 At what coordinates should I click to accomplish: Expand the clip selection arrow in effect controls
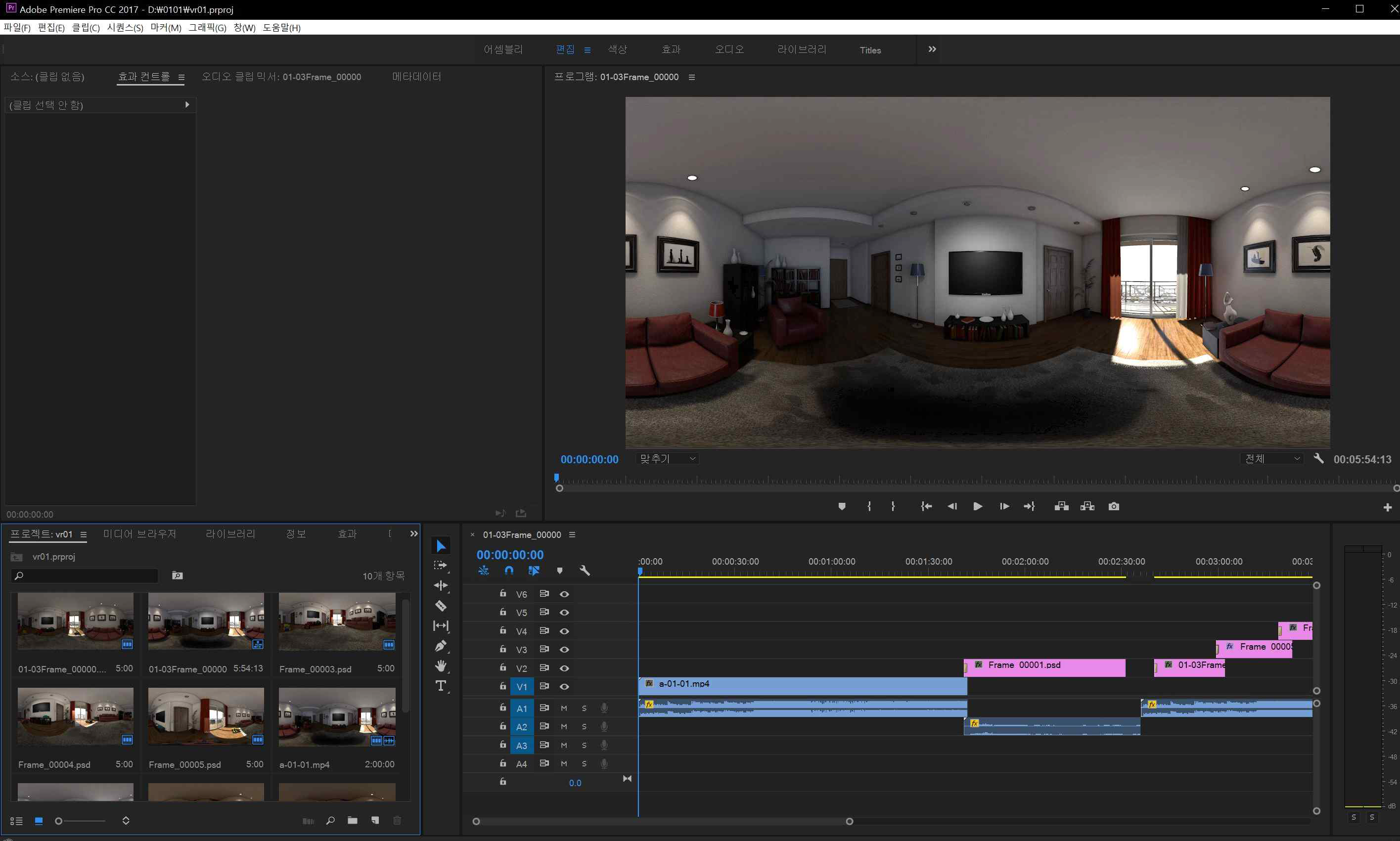[187, 105]
